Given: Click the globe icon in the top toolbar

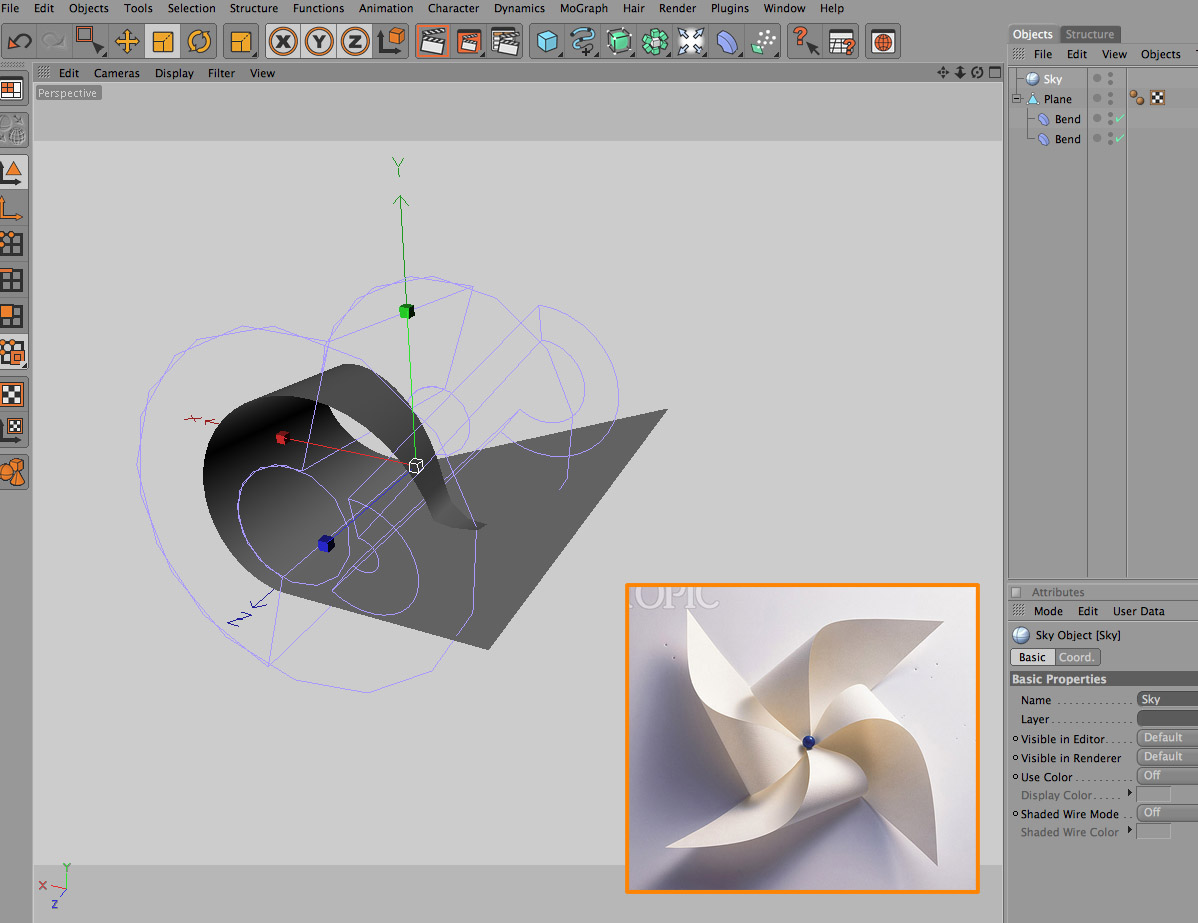Looking at the screenshot, I should click(883, 41).
